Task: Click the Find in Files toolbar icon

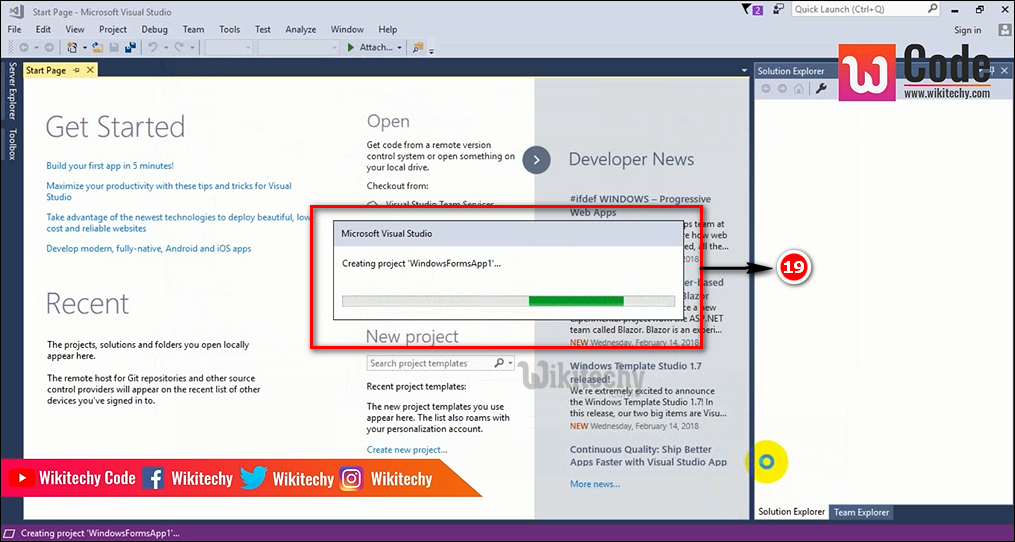Action: 418,47
